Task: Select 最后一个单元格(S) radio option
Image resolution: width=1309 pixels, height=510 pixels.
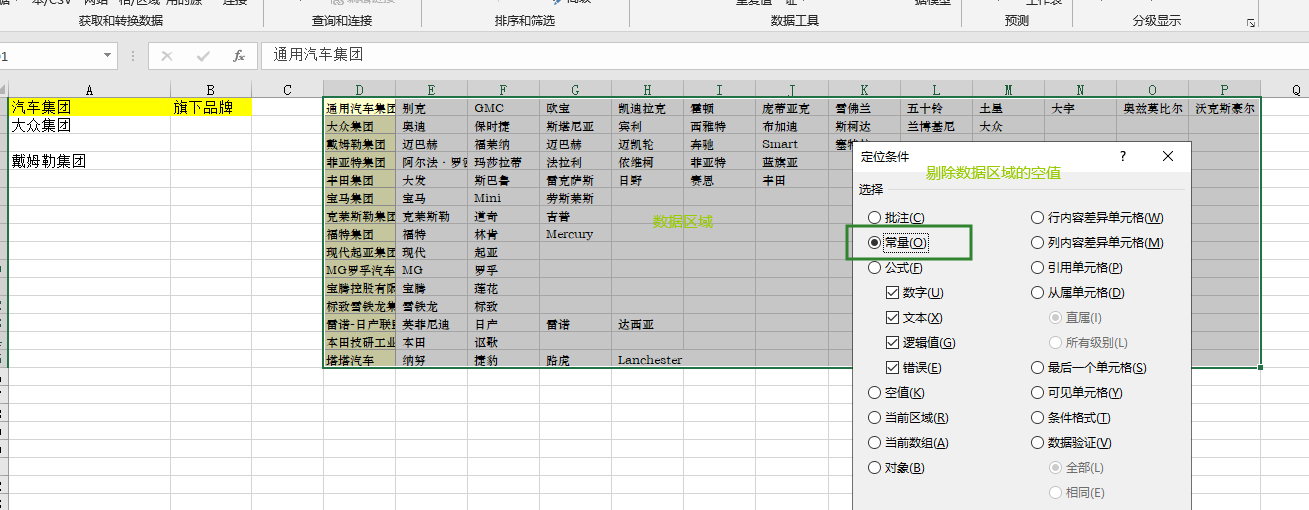Action: click(1090, 368)
